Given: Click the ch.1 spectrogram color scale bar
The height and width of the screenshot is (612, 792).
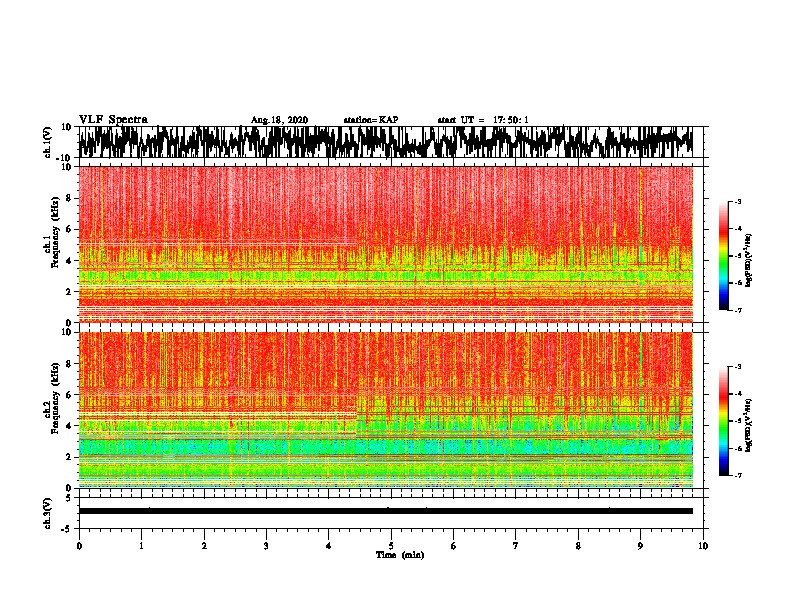Looking at the screenshot, I should pos(723,256).
